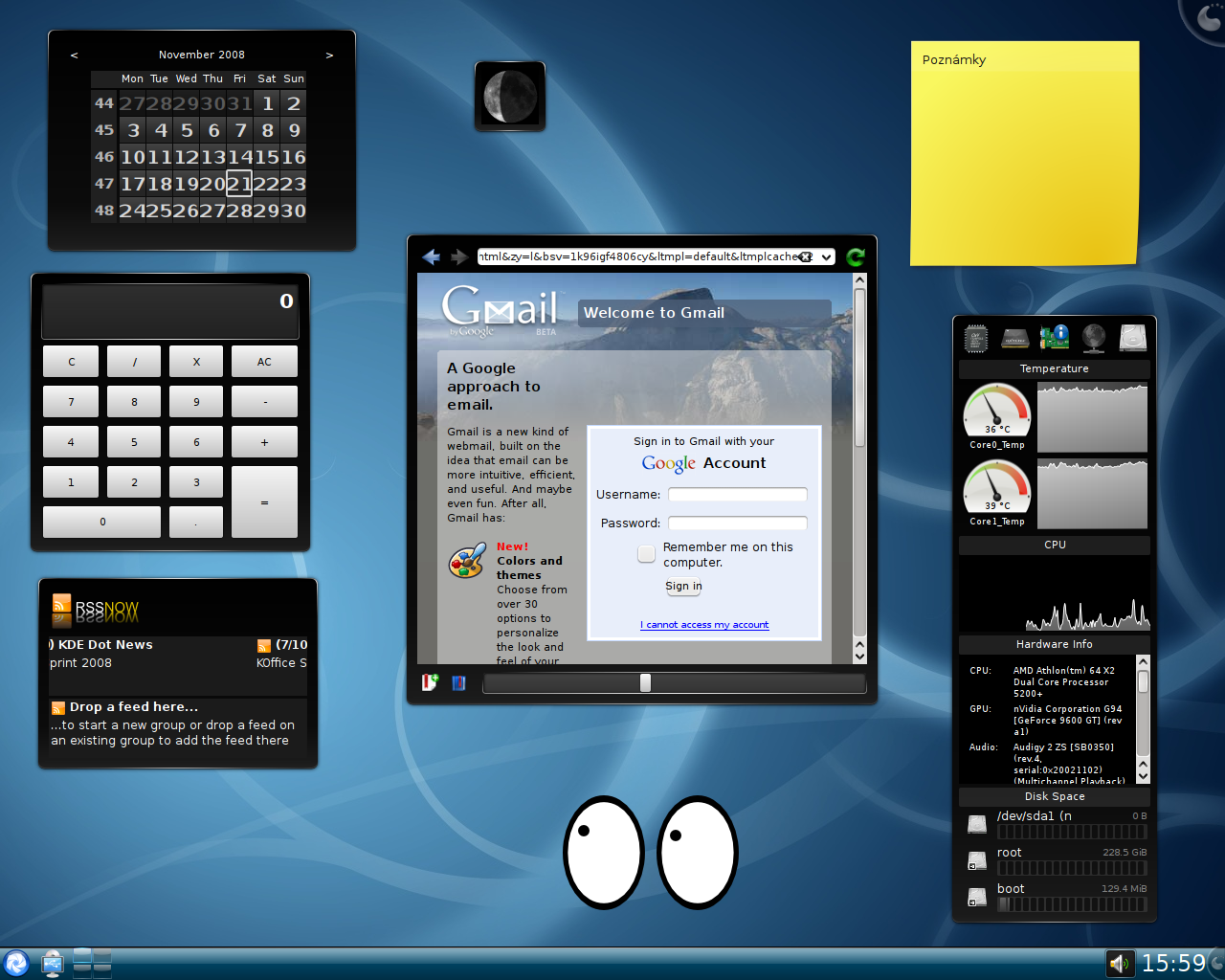This screenshot has width=1225, height=980.
Task: Open the volume mixer speaker icon
Action: point(1120,963)
